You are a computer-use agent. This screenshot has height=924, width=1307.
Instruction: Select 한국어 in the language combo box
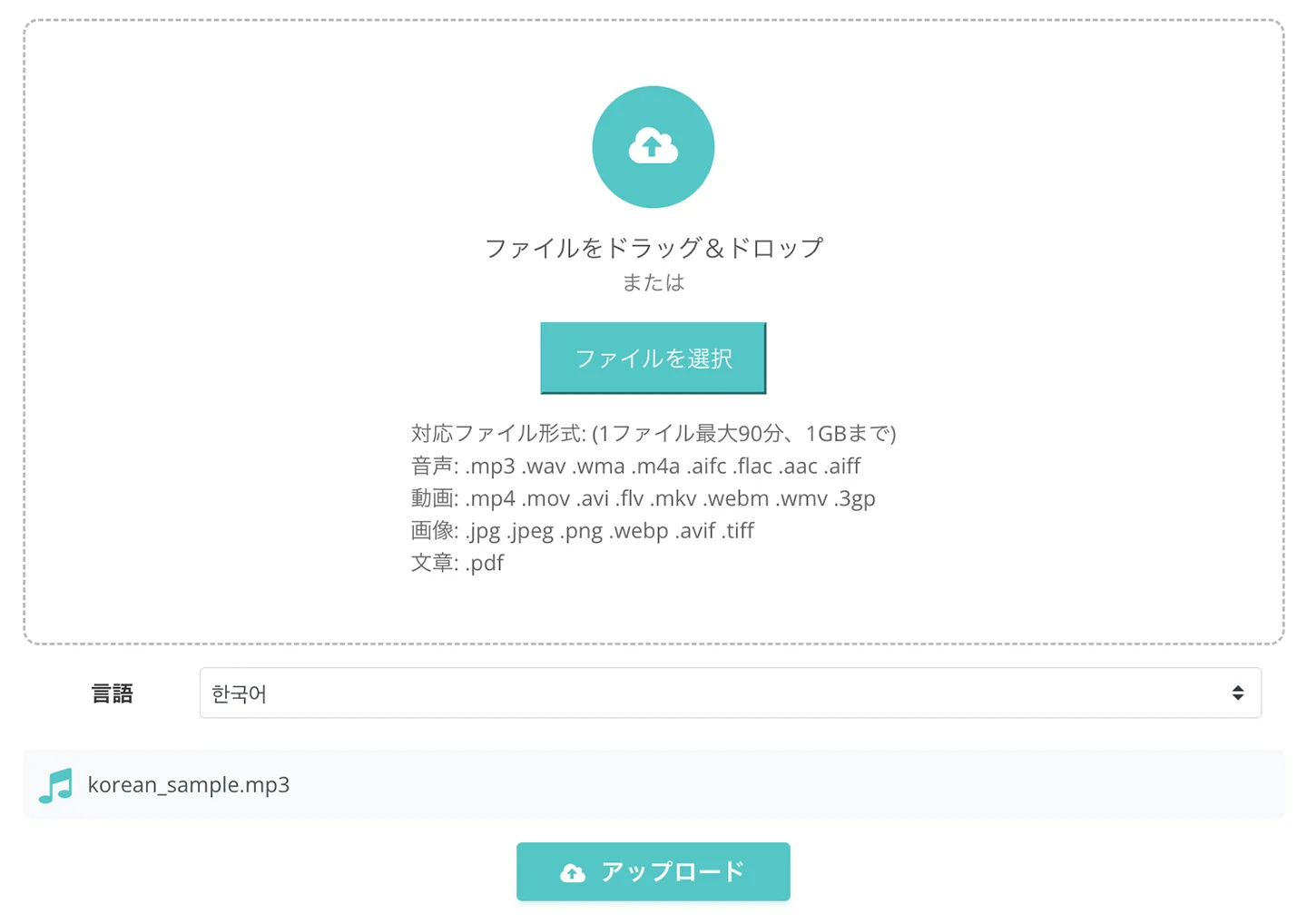pyautogui.click(x=731, y=693)
